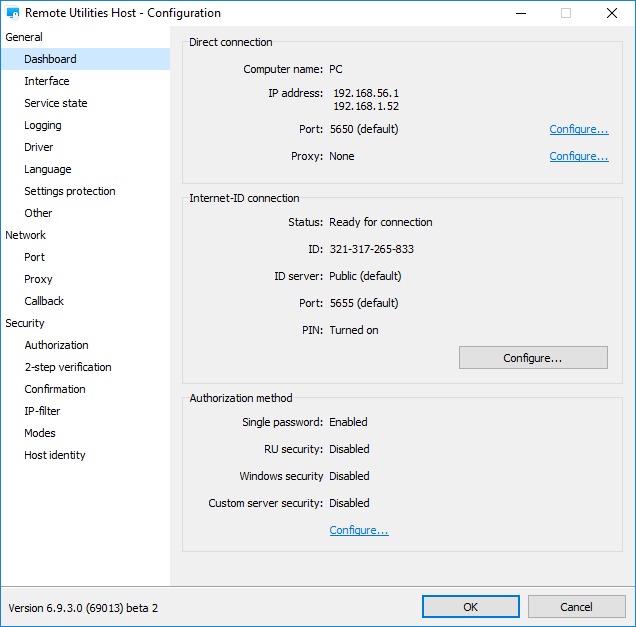Click the Custom server security Disabled value
Screen dimensions: 636x627
(x=349, y=503)
